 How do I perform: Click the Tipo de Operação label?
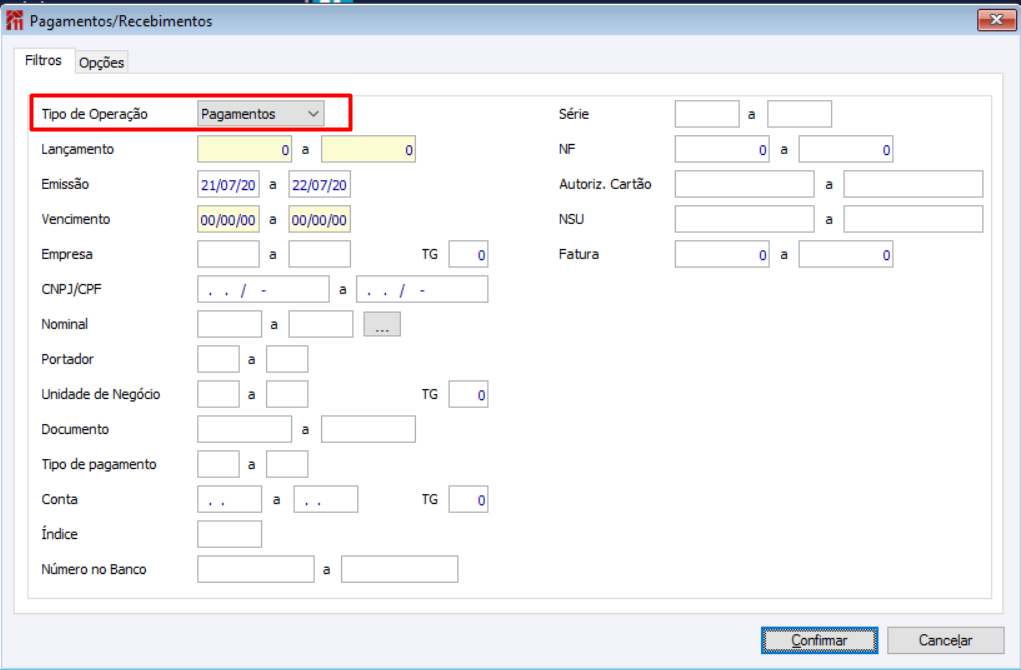point(94,114)
